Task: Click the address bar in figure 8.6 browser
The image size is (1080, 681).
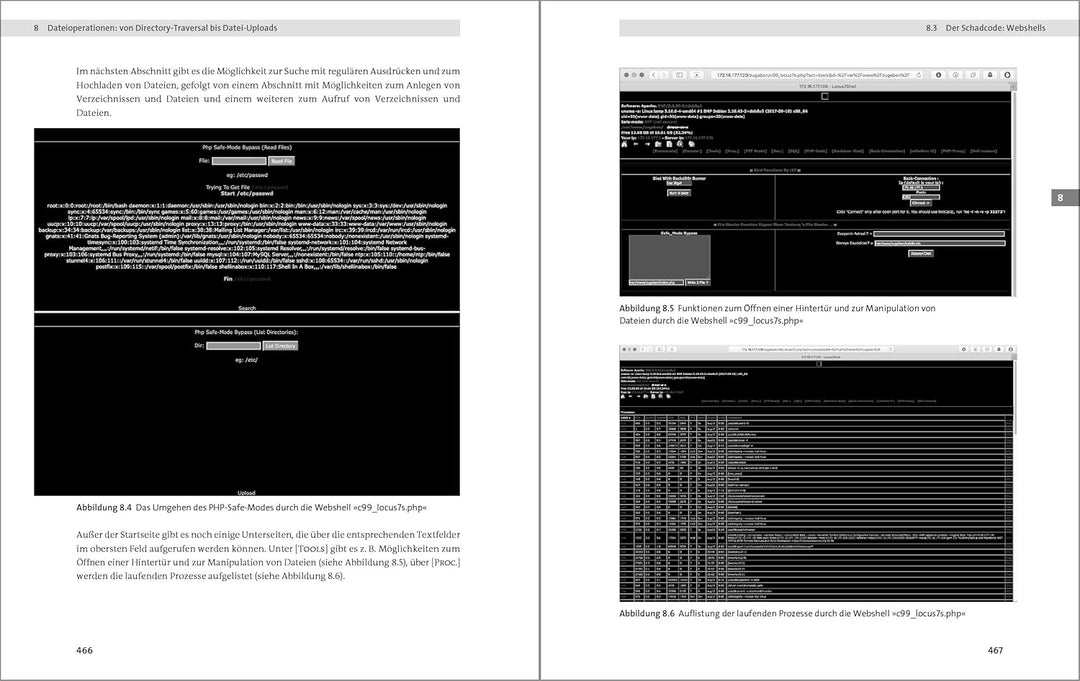Action: 811,349
